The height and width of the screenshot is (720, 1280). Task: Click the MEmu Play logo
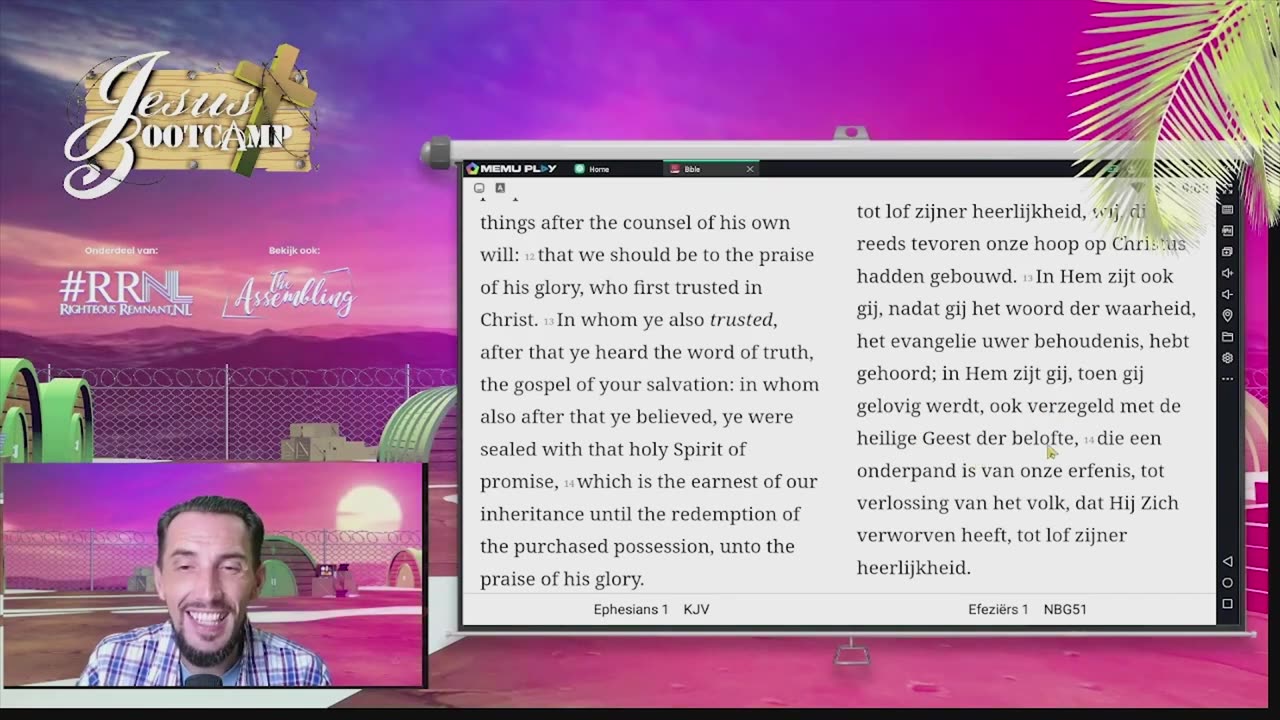point(512,168)
